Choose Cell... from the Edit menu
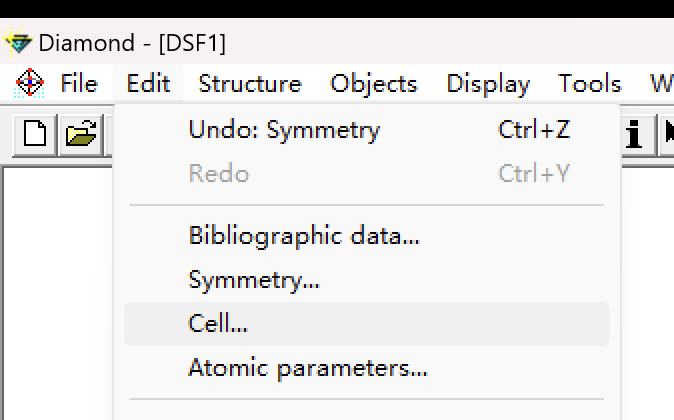674x420 pixels. [x=218, y=324]
